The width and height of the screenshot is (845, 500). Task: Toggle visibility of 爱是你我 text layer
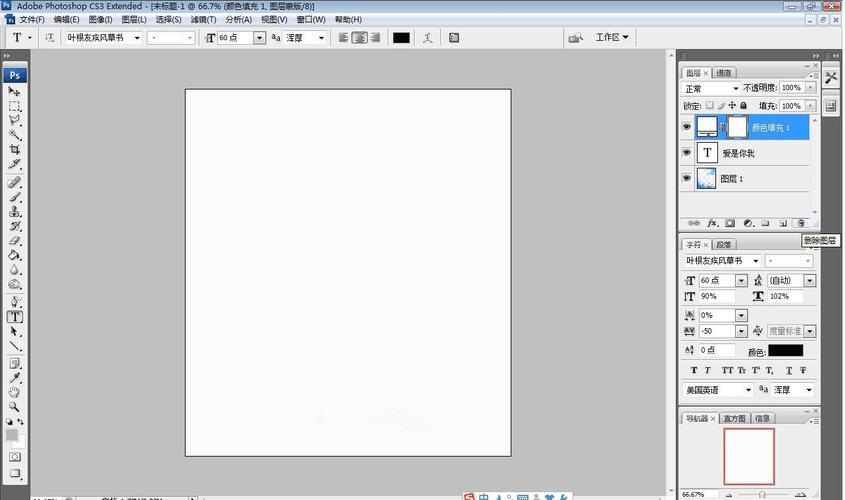(686, 153)
